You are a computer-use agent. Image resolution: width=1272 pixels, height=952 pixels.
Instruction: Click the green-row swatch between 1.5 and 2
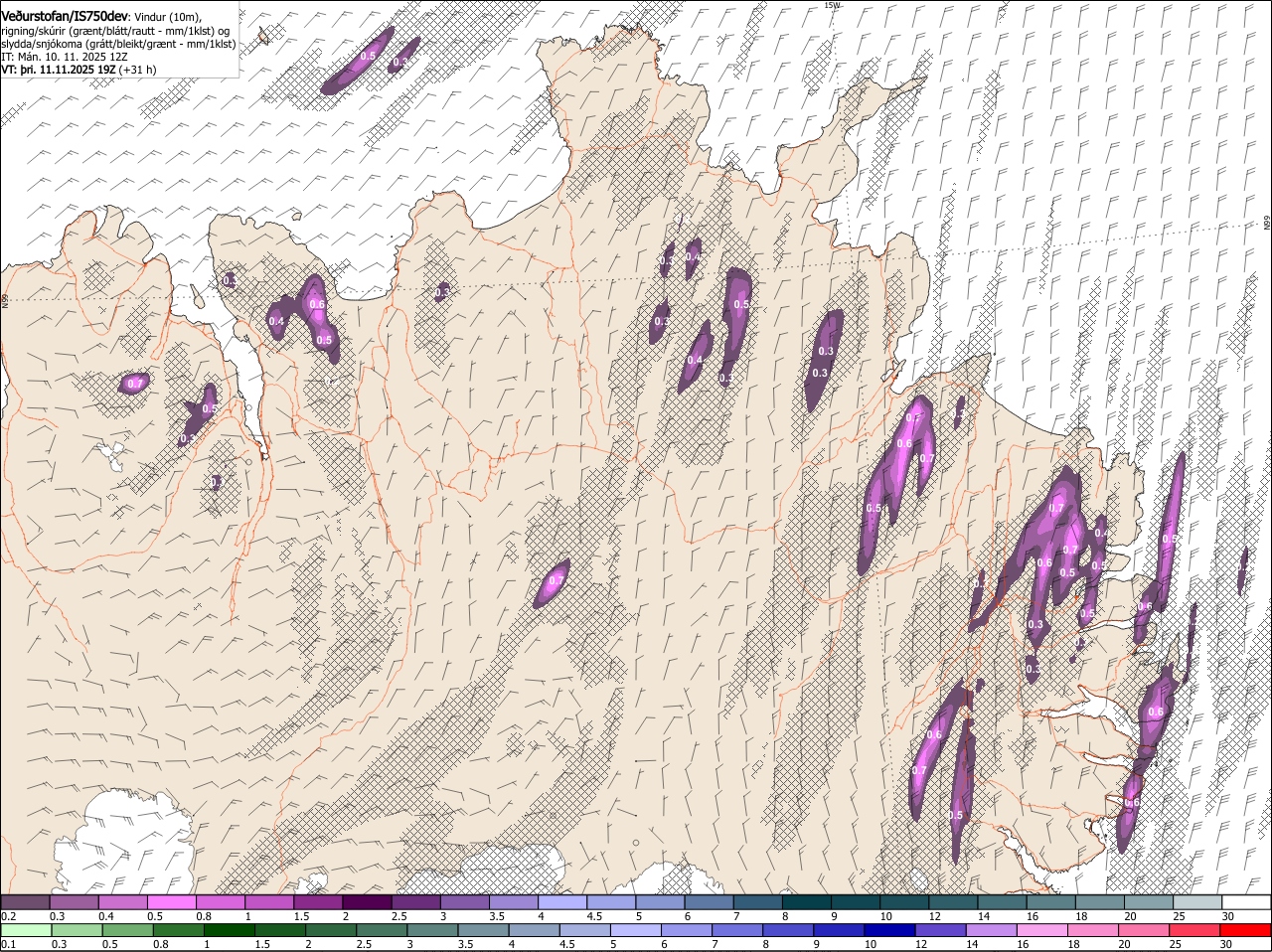point(279,930)
